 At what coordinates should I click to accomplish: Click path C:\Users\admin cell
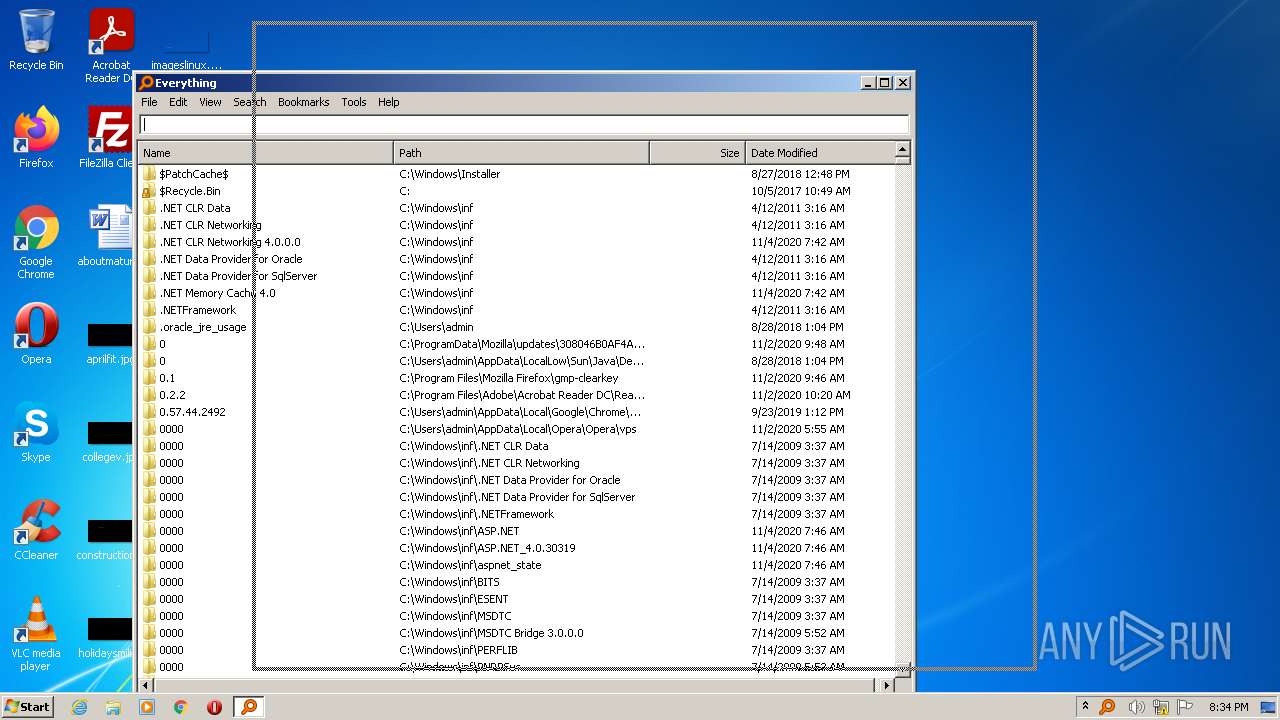pos(436,327)
